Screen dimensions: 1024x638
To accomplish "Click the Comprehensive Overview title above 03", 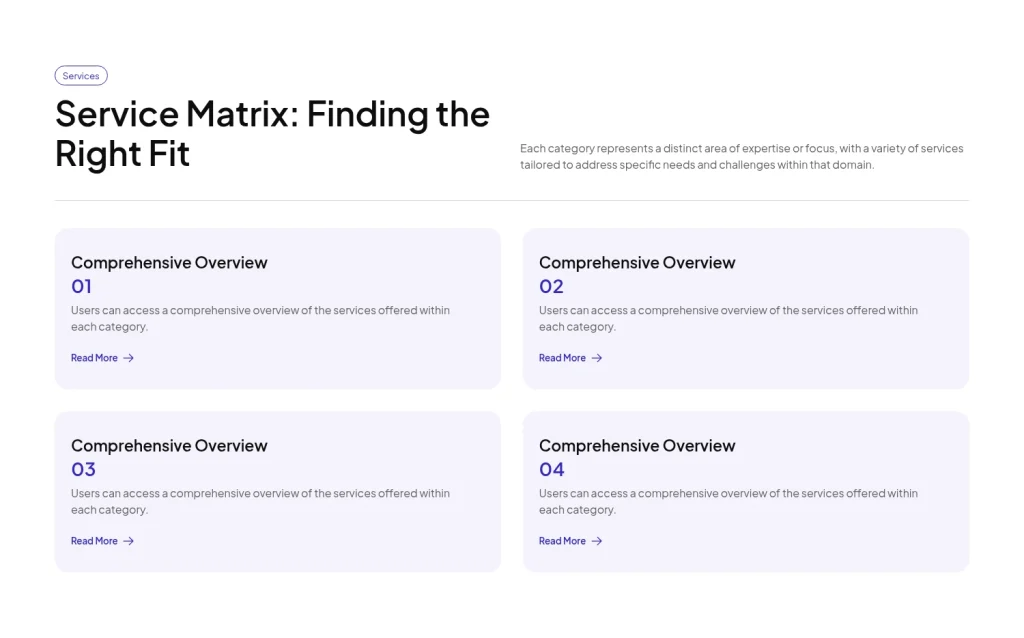I will click(x=169, y=446).
